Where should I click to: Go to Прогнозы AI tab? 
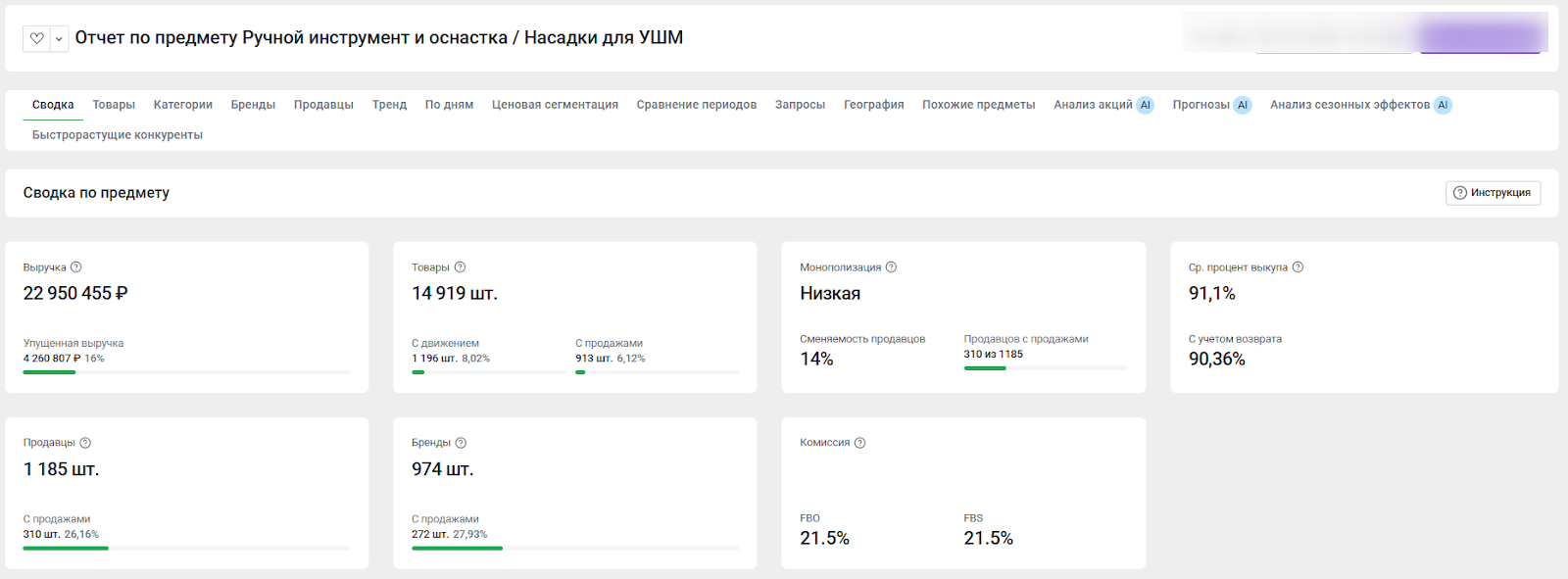(x=1210, y=105)
